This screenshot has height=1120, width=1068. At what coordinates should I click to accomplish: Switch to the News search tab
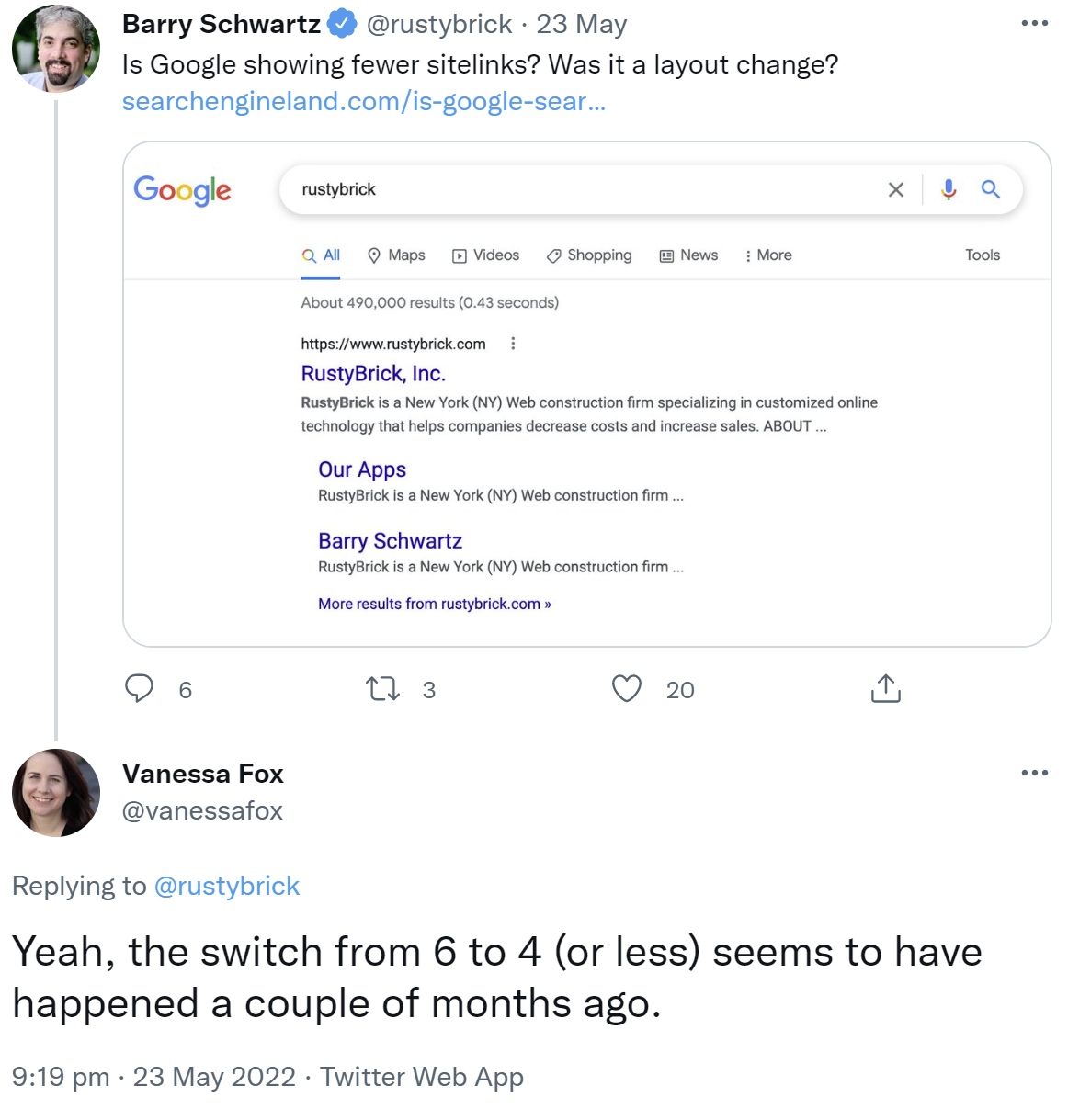pos(688,255)
